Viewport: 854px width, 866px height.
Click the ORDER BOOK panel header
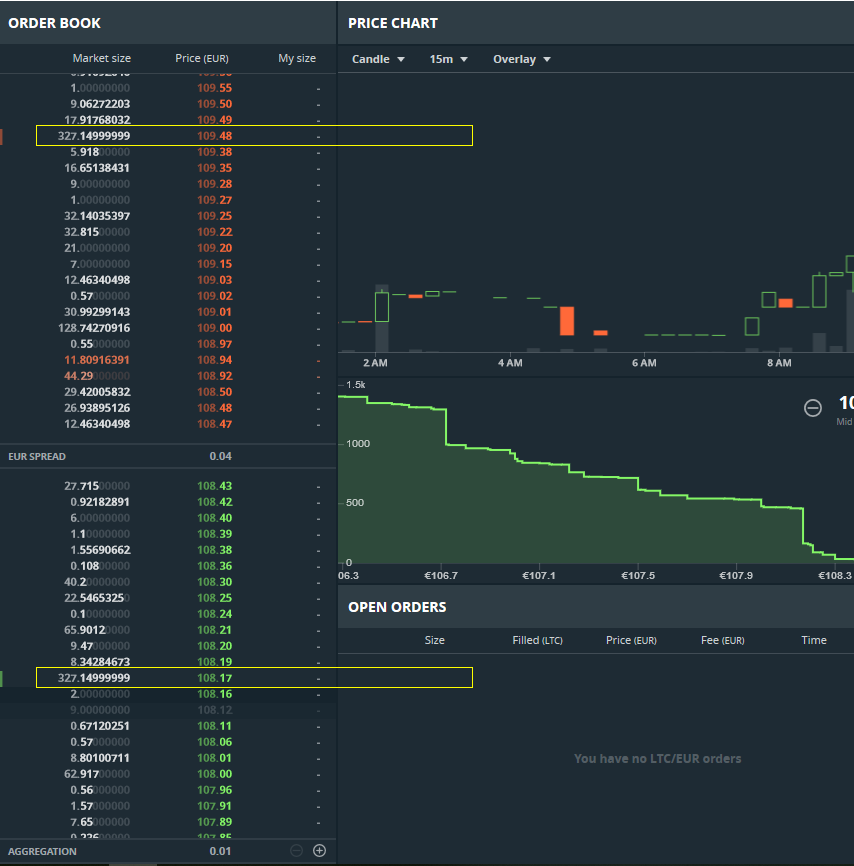55,23
